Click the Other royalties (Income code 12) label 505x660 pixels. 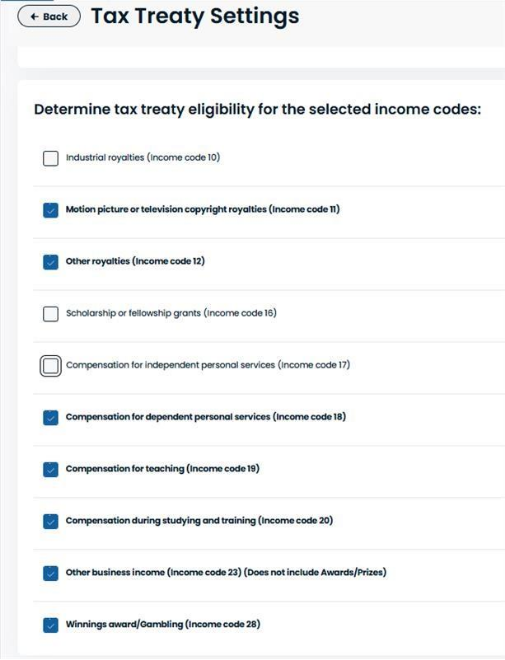coord(135,261)
